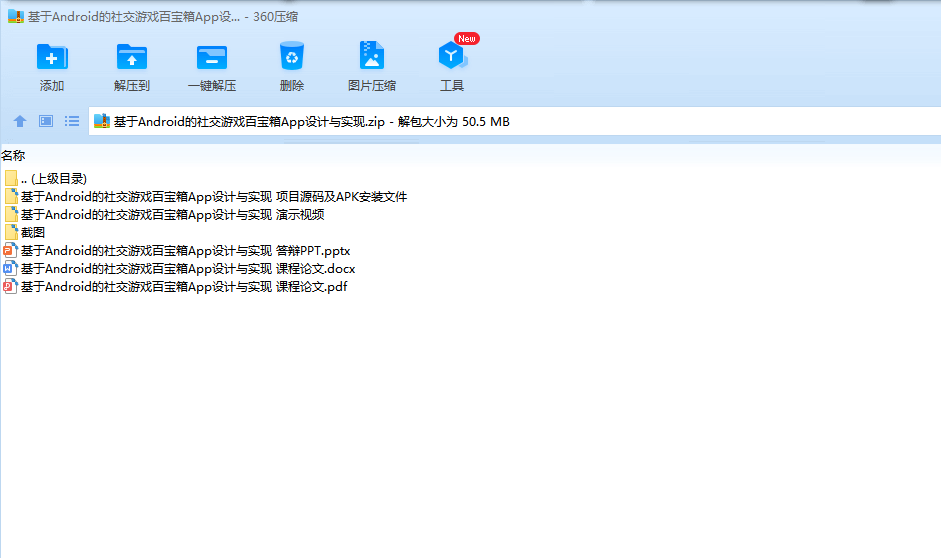This screenshot has height=558, width=941.
Task: Click the 一键解压 label in the toolbar
Action: coord(212,86)
